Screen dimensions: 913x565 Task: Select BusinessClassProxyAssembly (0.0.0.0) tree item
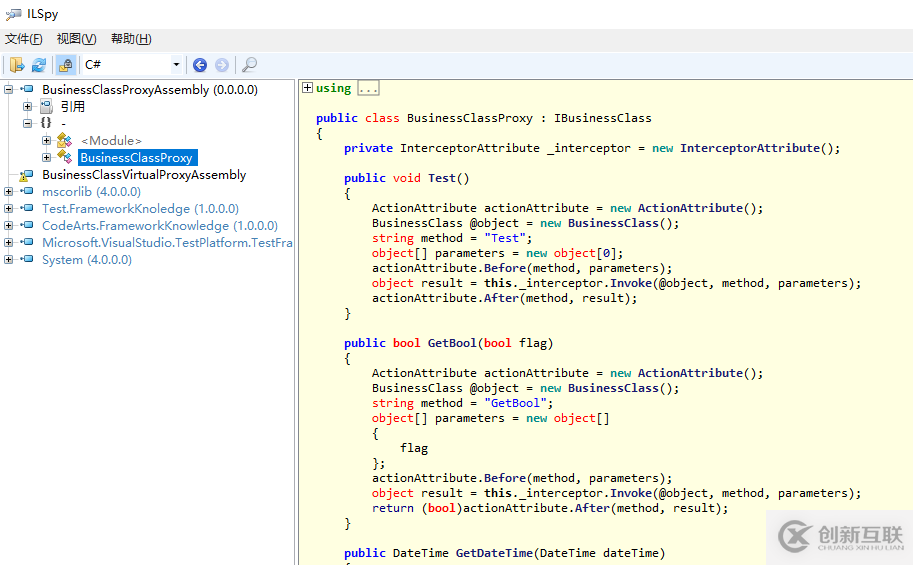(150, 90)
